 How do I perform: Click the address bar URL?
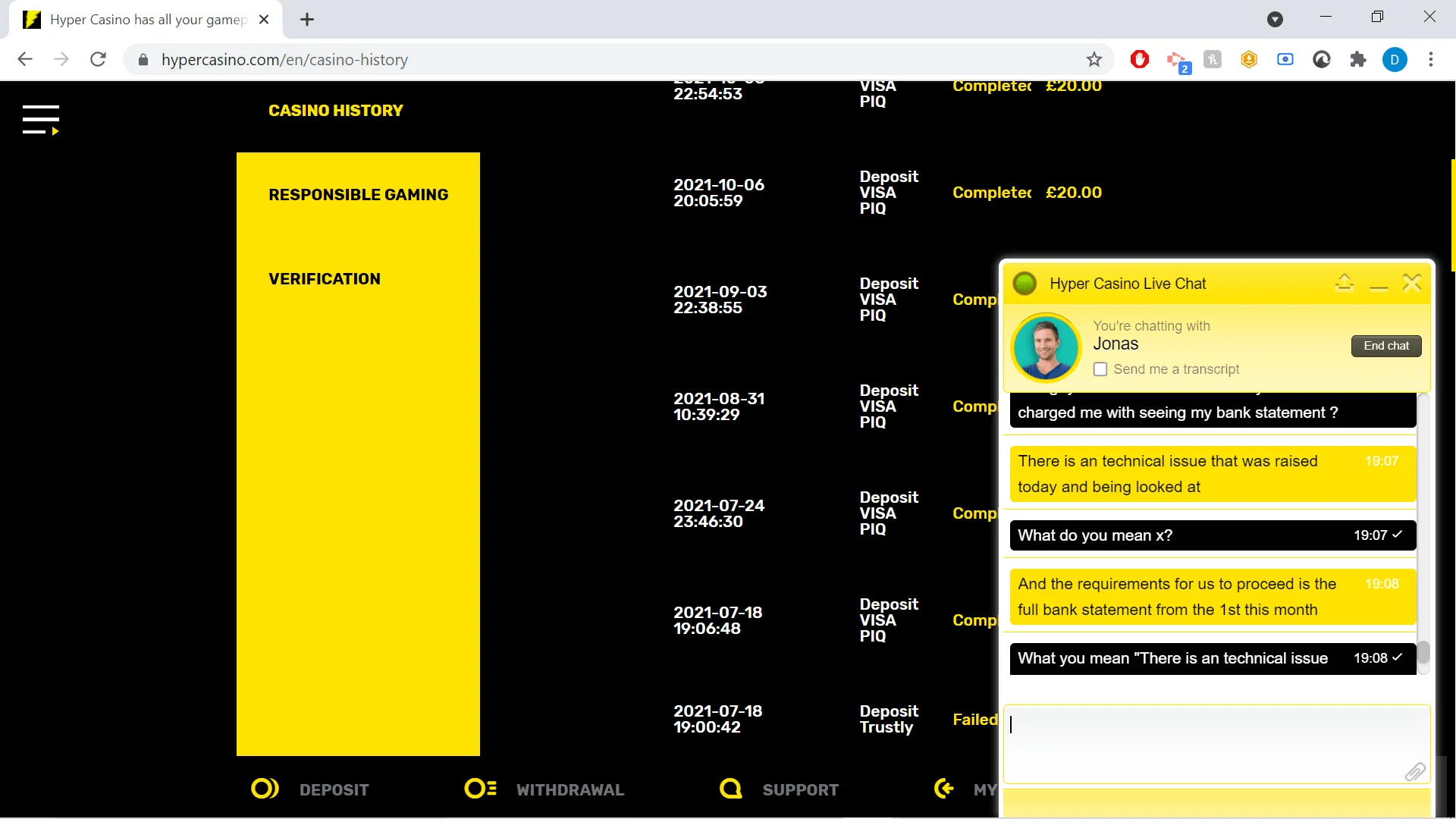(284, 59)
